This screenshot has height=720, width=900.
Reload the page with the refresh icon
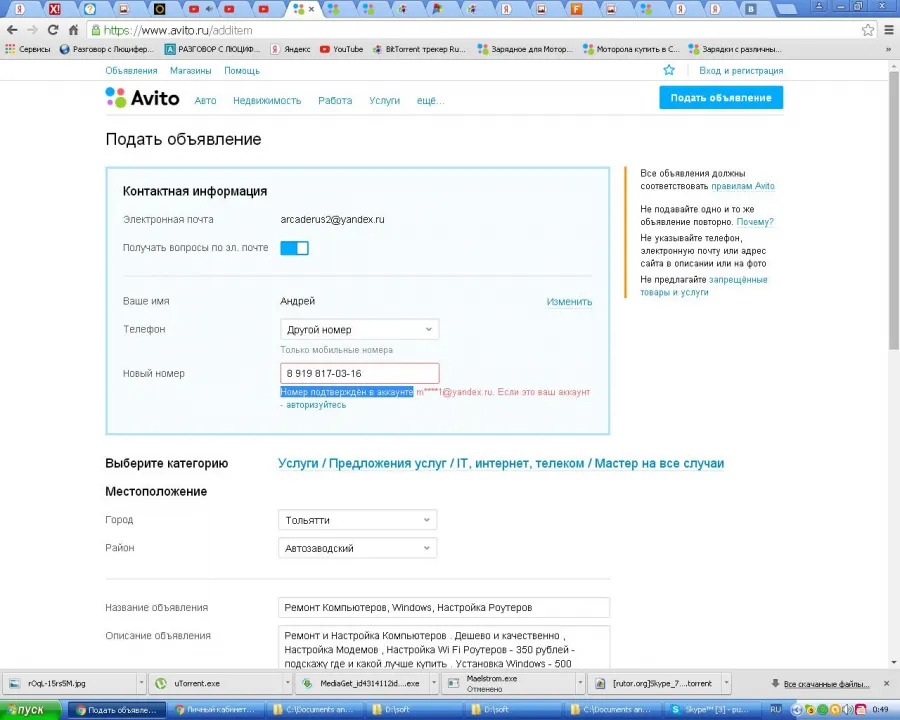[53, 30]
